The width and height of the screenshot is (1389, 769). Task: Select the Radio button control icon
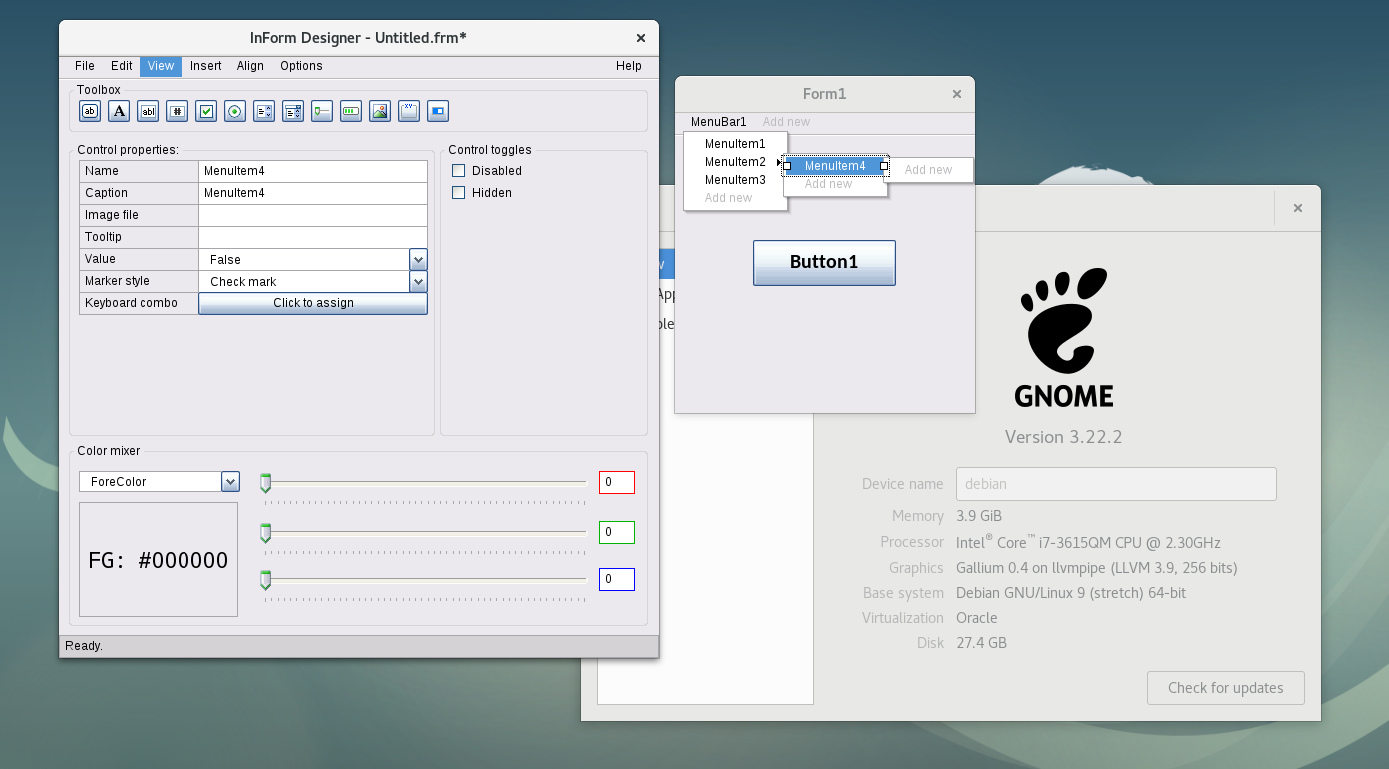point(235,111)
